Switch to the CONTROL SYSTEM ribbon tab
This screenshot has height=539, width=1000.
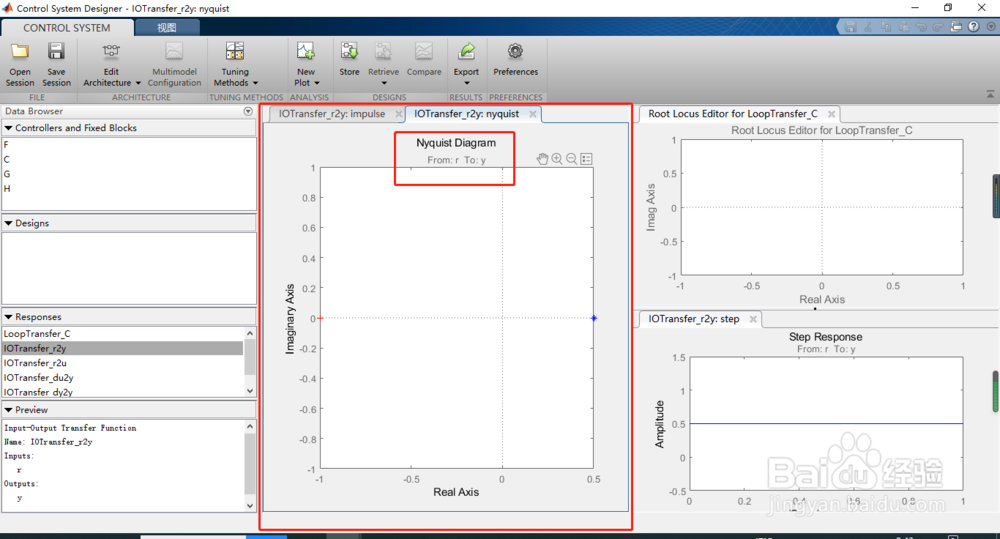(x=67, y=27)
